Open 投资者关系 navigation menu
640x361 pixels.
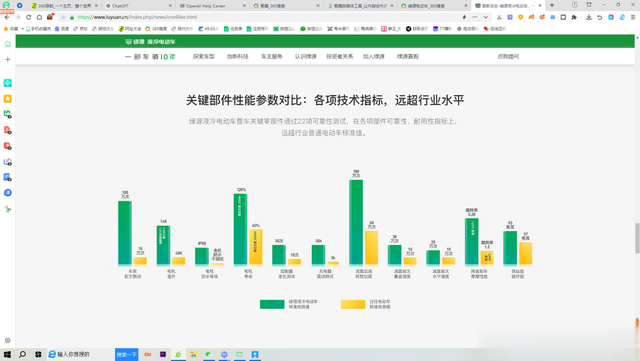(x=340, y=56)
